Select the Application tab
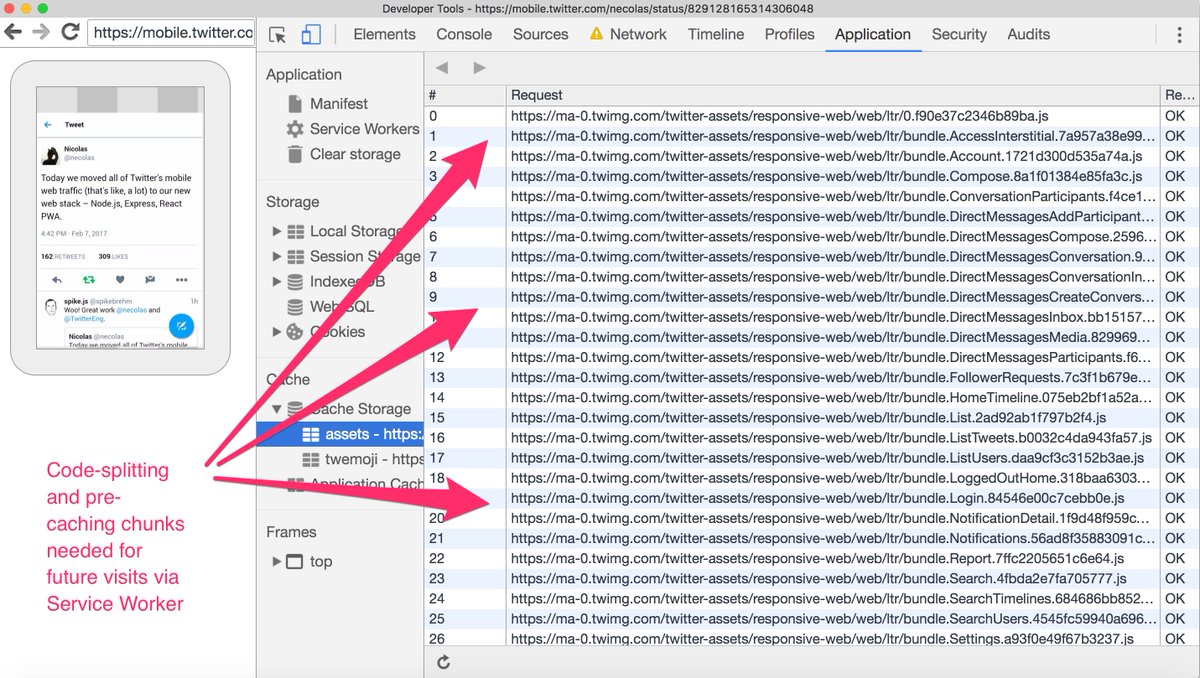 point(873,34)
